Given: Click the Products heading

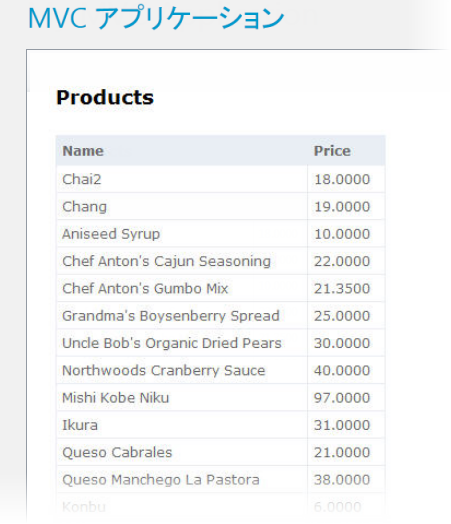Looking at the screenshot, I should [105, 98].
